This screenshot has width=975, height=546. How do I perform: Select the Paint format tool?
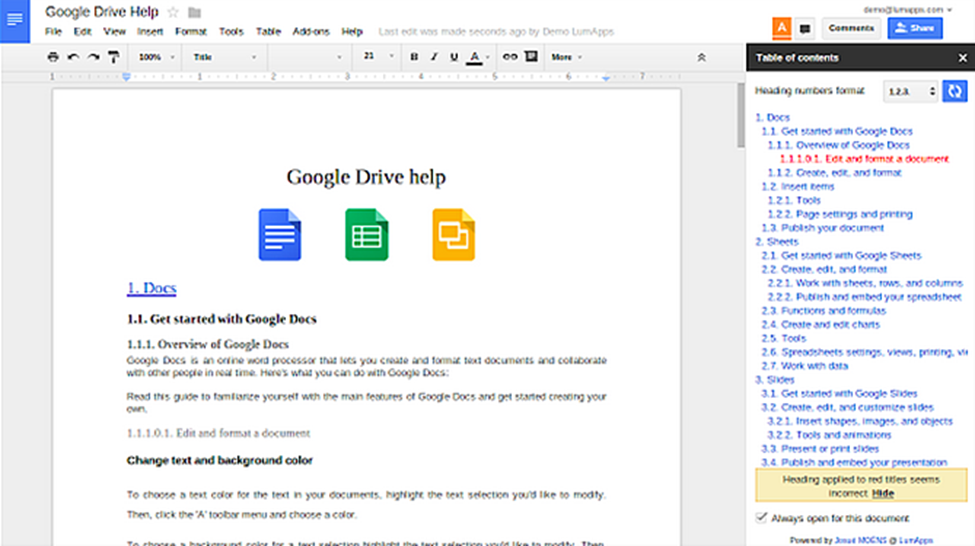(x=113, y=57)
